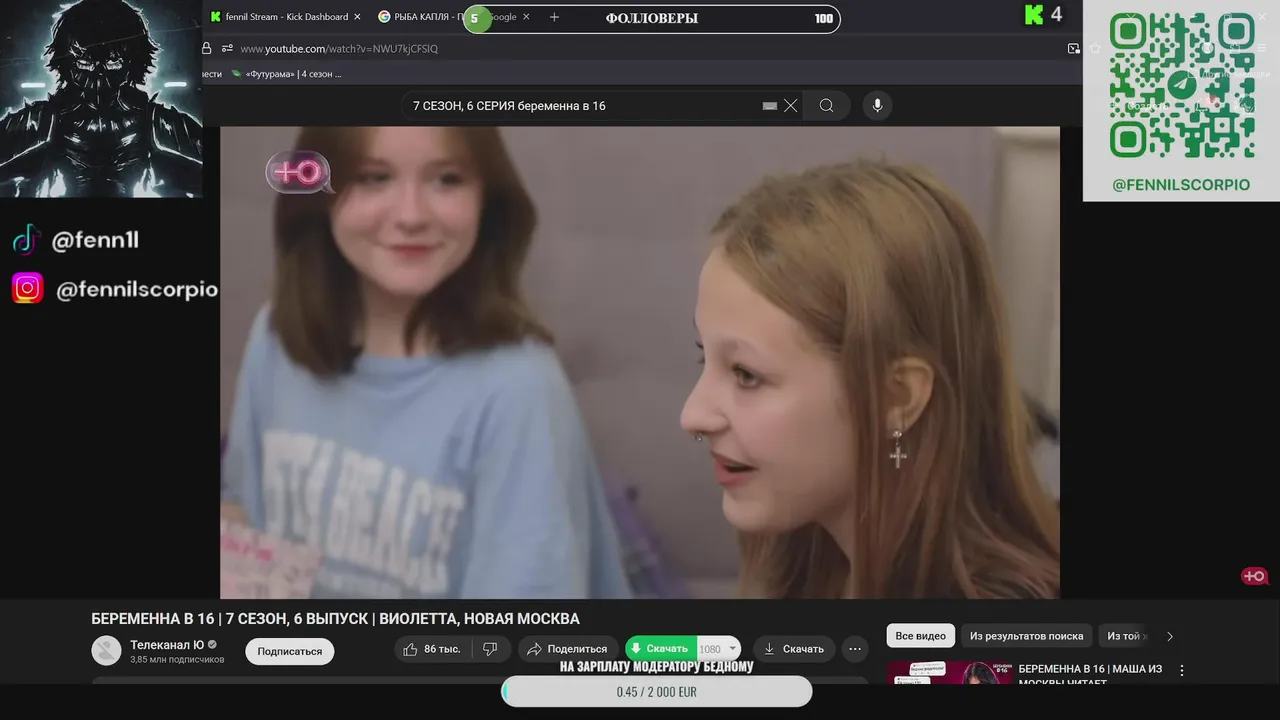1280x720 pixels.
Task: Click the green 5 follower count badge
Action: (478, 18)
